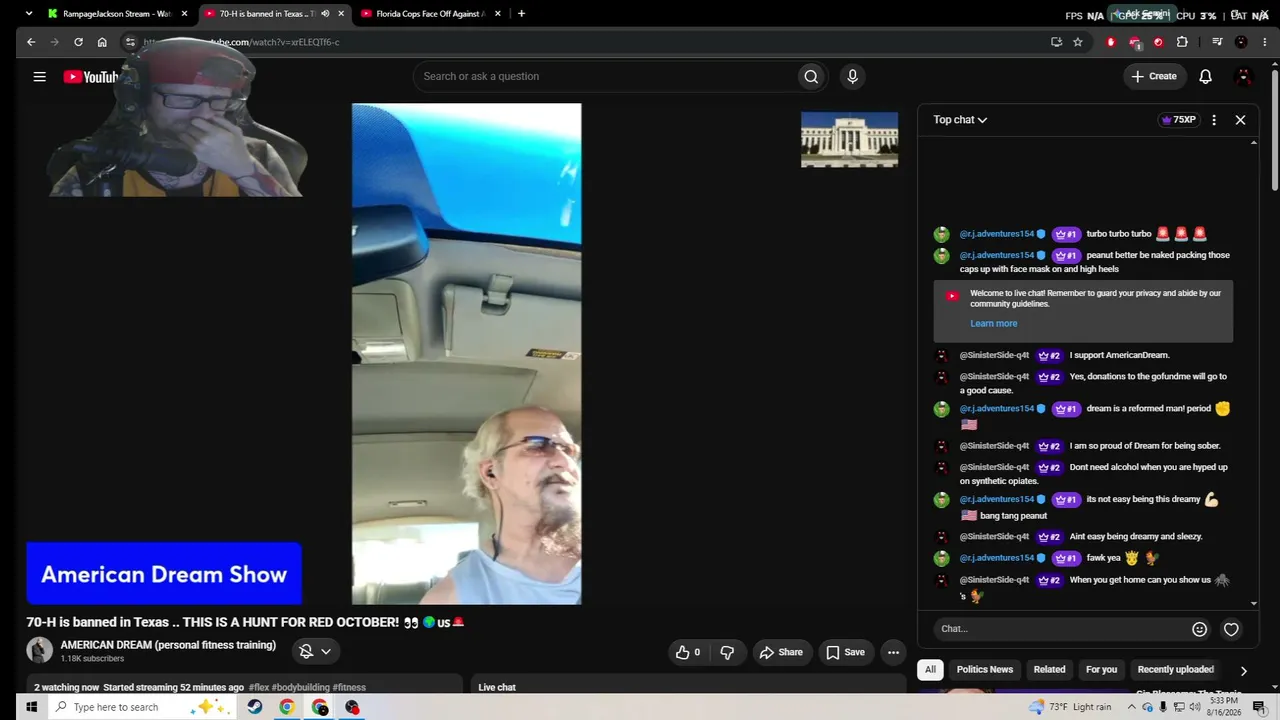Open Steam from the taskbar

(x=254, y=707)
